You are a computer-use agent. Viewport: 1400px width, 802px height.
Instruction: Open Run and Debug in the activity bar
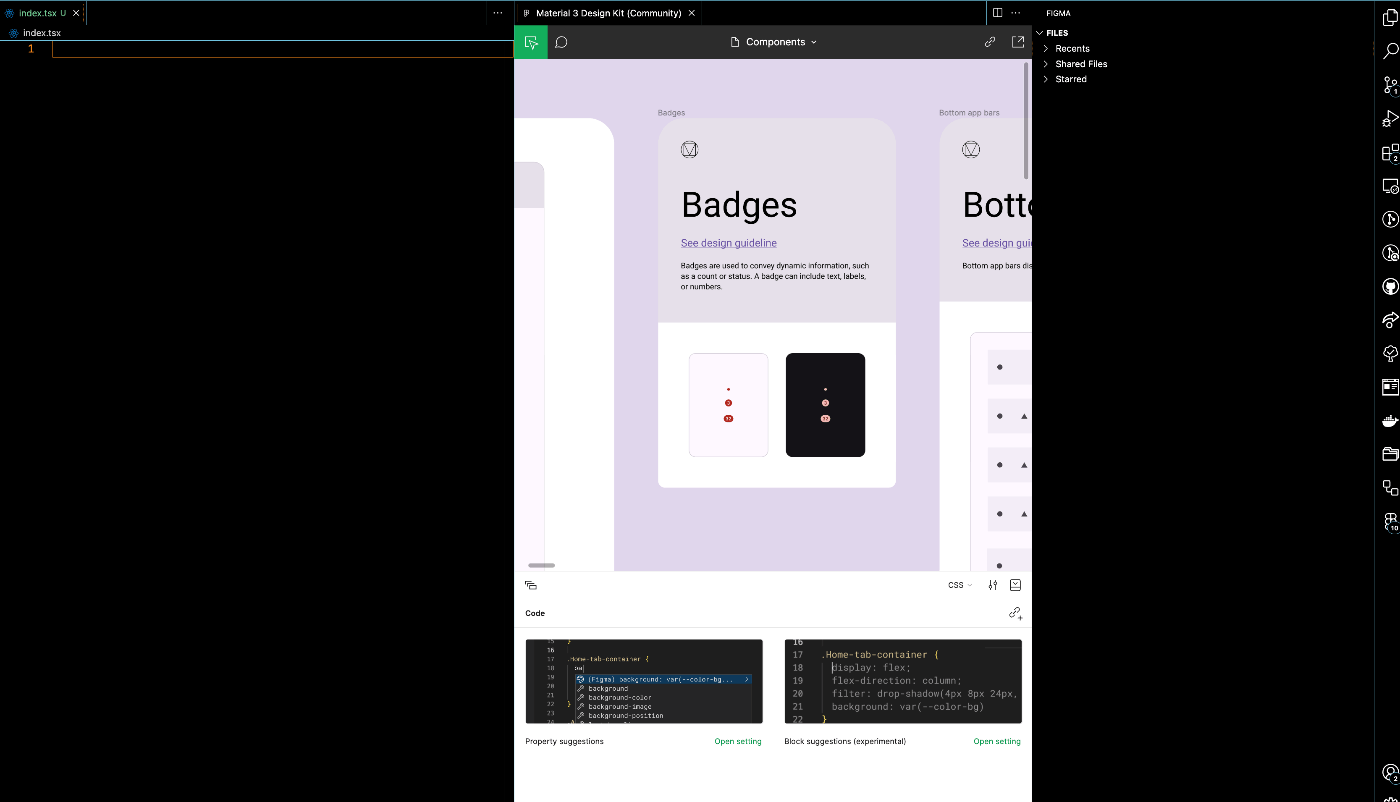coord(1390,119)
